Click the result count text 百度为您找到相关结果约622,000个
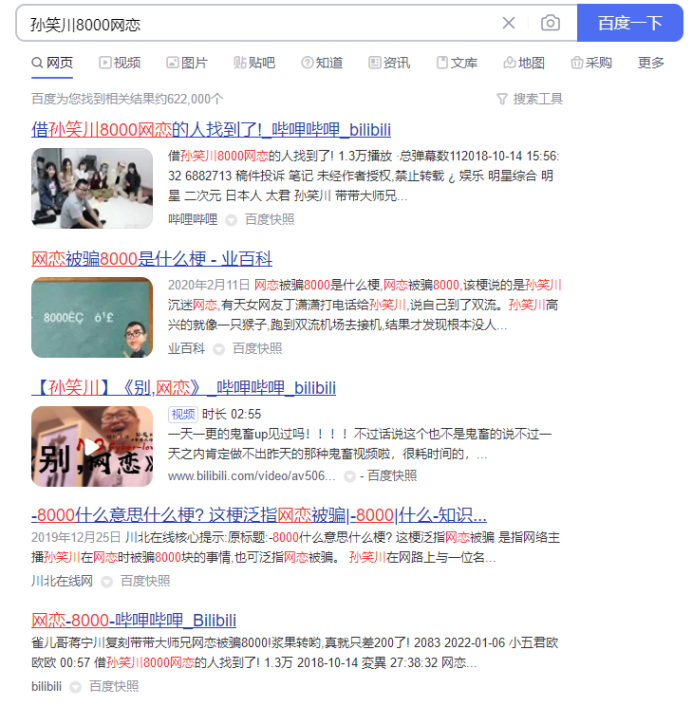The width and height of the screenshot is (692, 707). [x=127, y=99]
